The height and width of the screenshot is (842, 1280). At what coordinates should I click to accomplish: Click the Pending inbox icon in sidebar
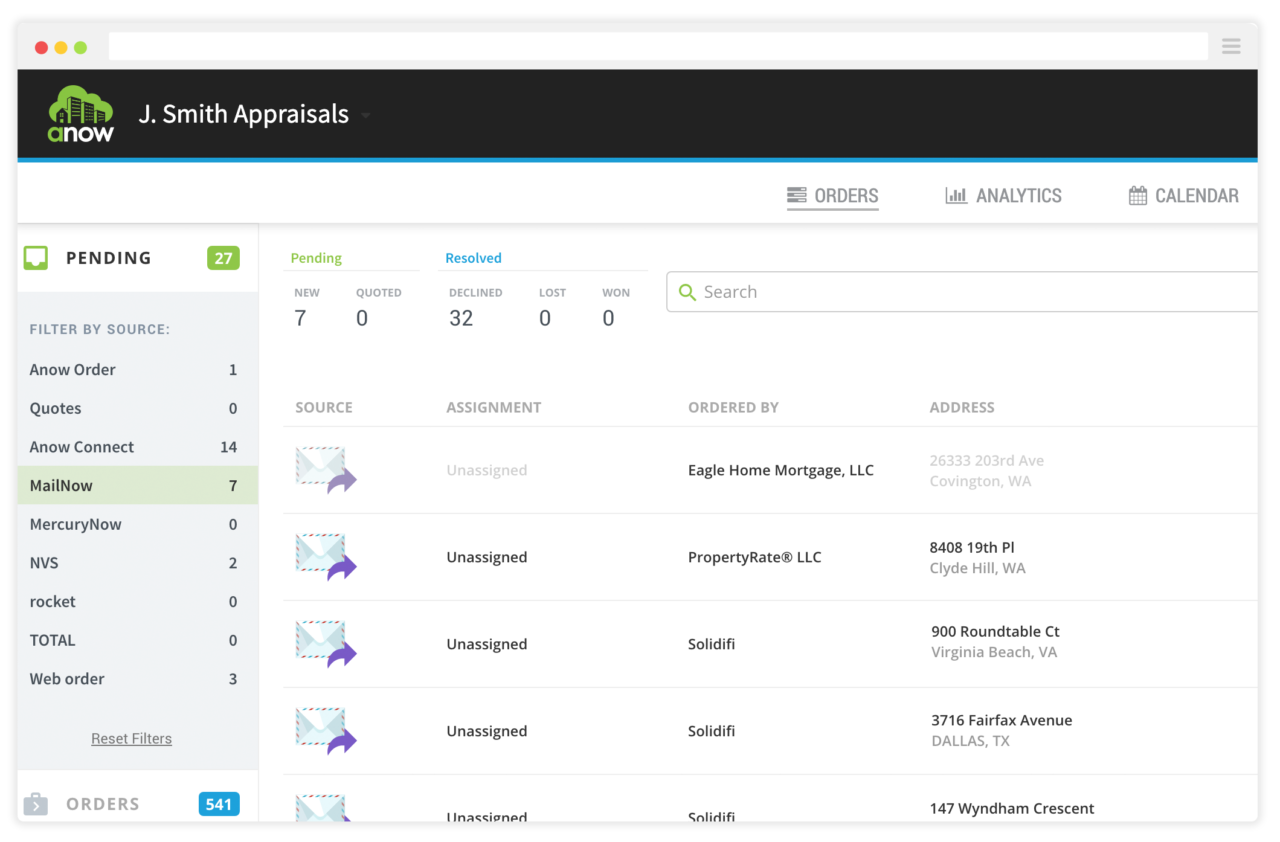pos(36,258)
